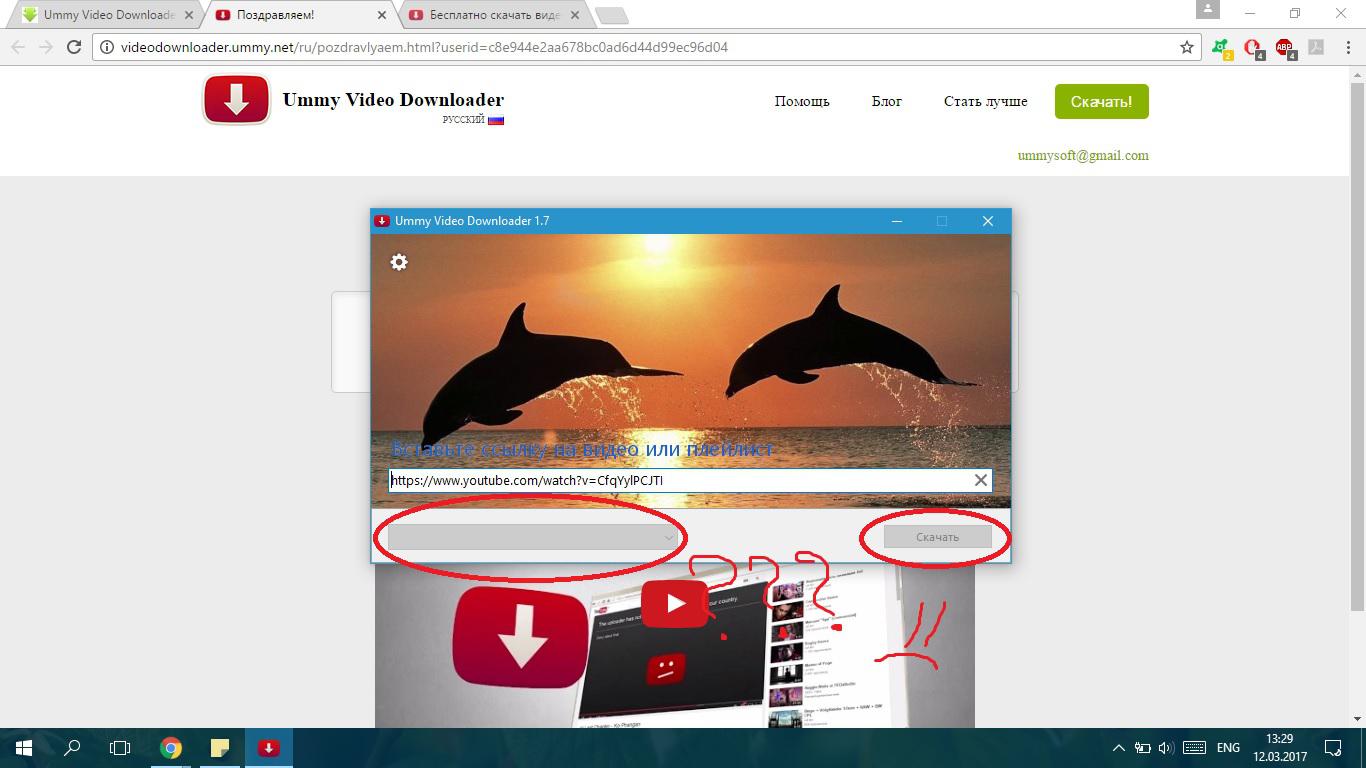Open settings gear in Ummy window
Screen dimensions: 1366x768
tap(399, 262)
